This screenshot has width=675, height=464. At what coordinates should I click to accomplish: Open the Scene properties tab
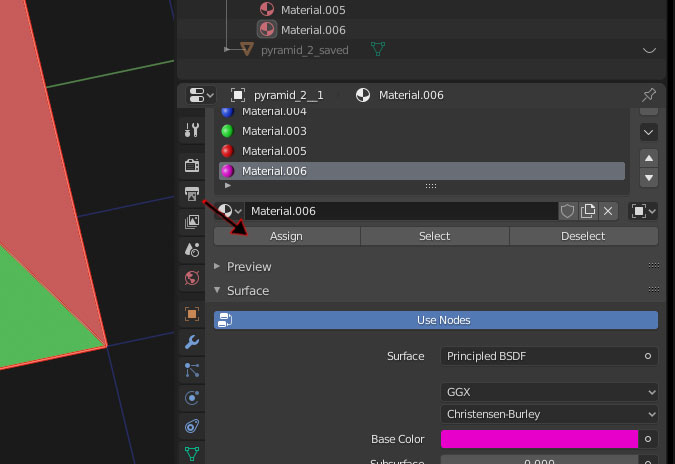pyautogui.click(x=192, y=250)
